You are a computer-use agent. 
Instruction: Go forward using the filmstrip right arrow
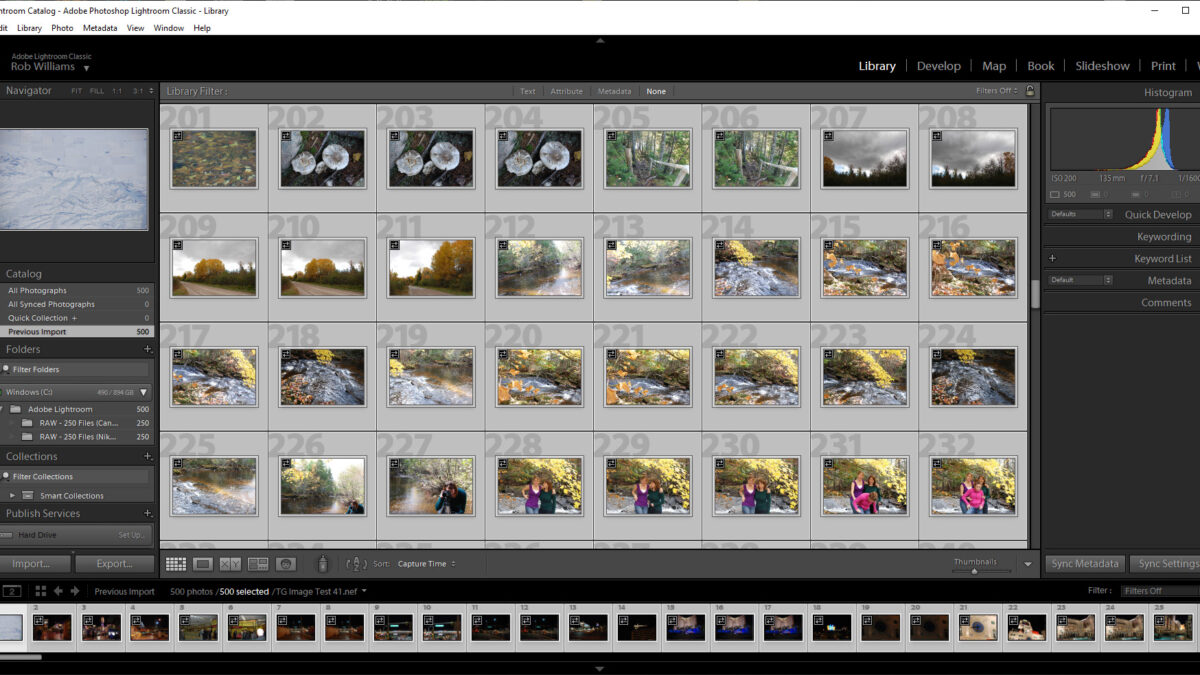click(75, 591)
